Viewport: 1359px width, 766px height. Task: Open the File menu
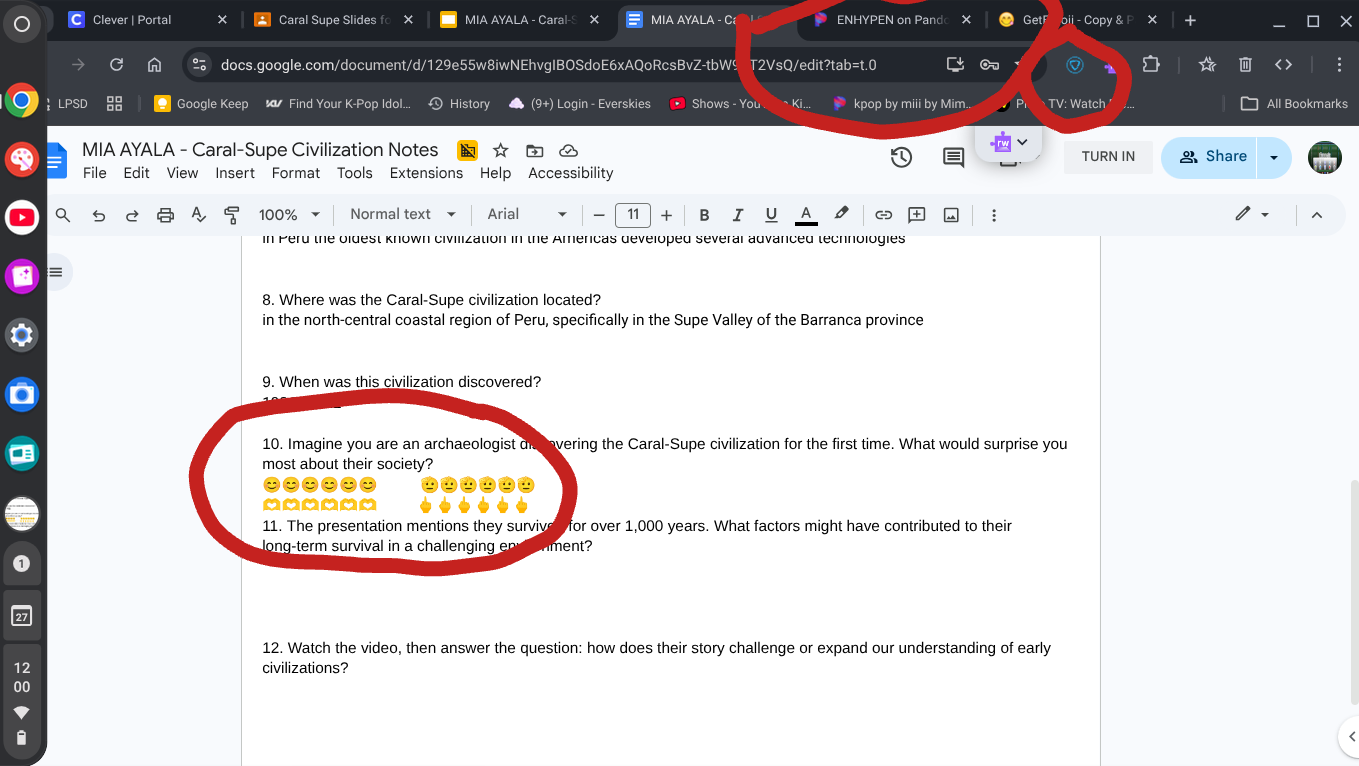click(x=95, y=173)
